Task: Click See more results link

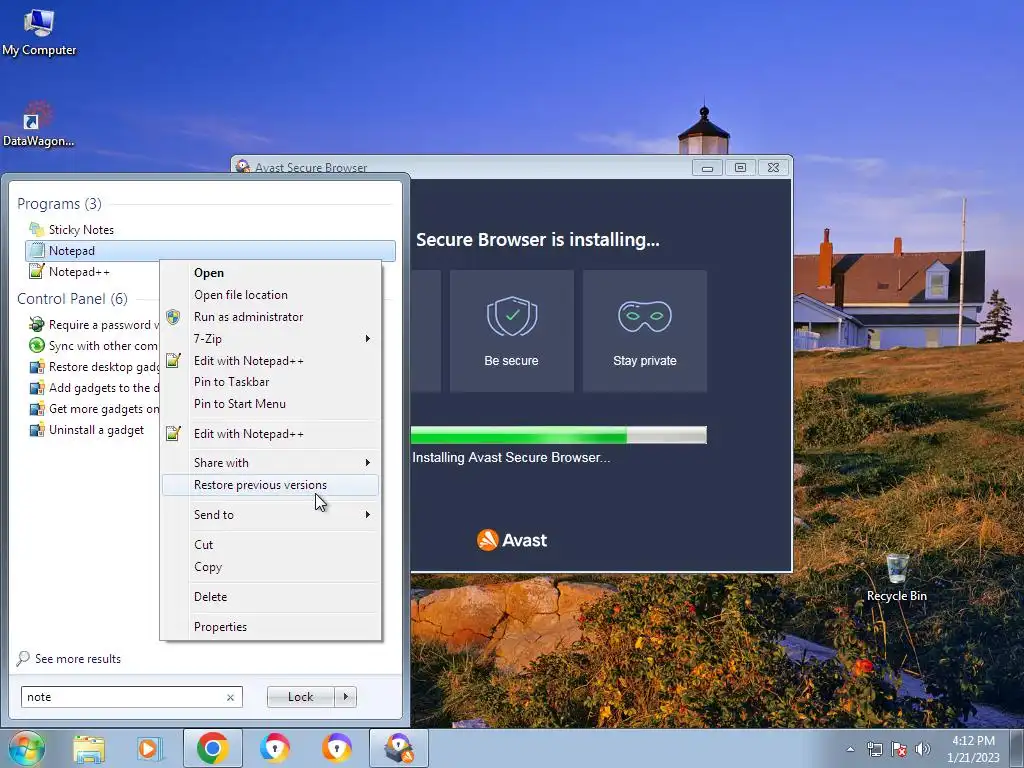Action: point(78,659)
